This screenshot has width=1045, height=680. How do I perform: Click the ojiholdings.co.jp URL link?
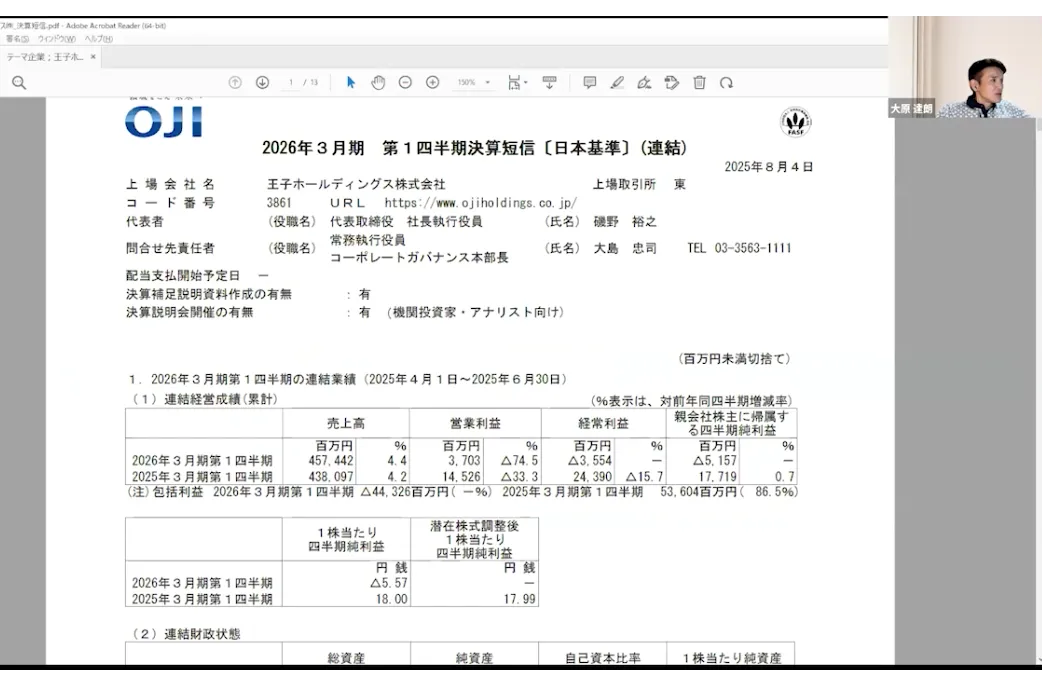tap(480, 203)
